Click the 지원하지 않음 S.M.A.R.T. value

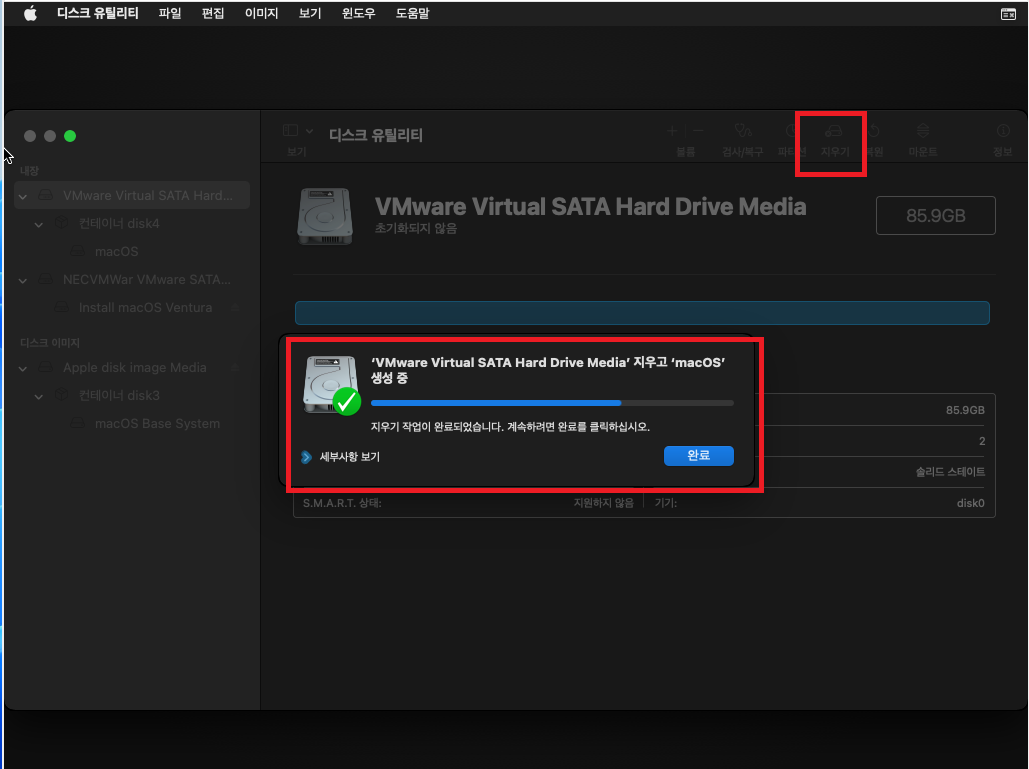604,503
